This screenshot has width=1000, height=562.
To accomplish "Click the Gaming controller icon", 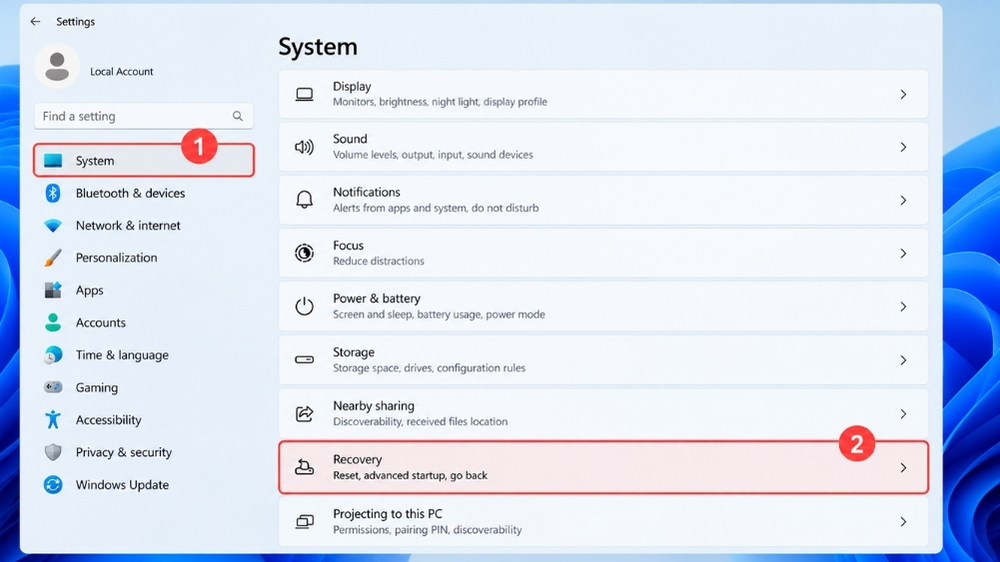I will click(x=53, y=387).
